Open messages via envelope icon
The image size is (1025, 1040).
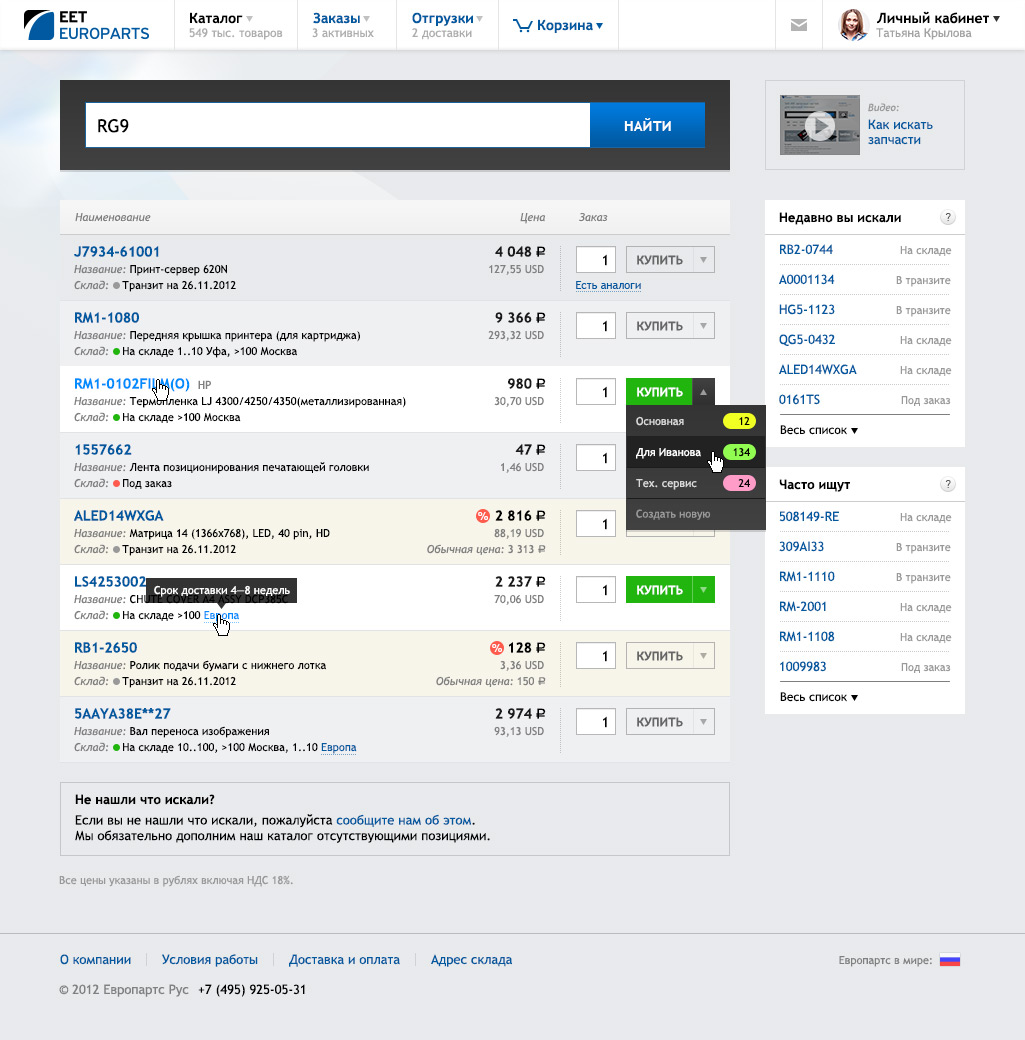click(x=798, y=26)
